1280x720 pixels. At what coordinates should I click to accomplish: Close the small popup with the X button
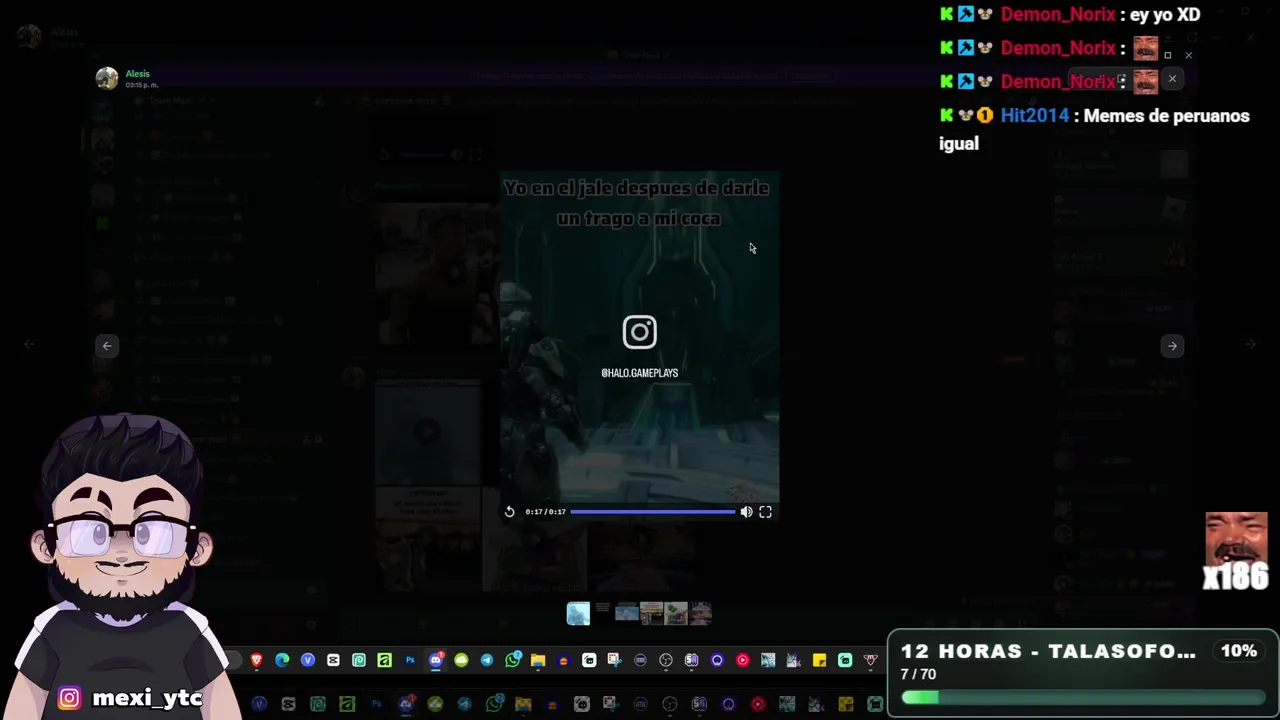[x=1172, y=79]
